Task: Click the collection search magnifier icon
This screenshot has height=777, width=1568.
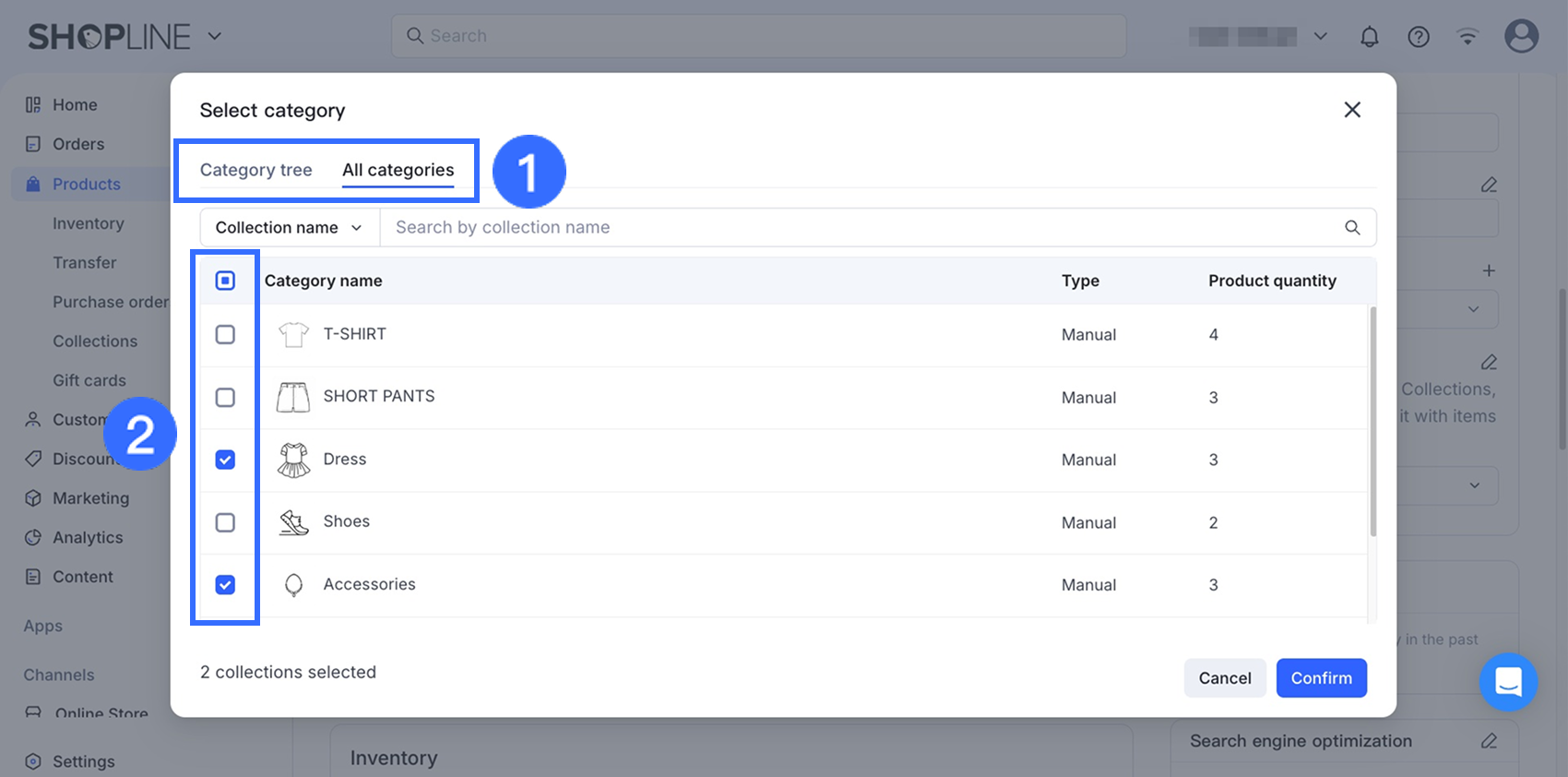Action: click(1352, 227)
